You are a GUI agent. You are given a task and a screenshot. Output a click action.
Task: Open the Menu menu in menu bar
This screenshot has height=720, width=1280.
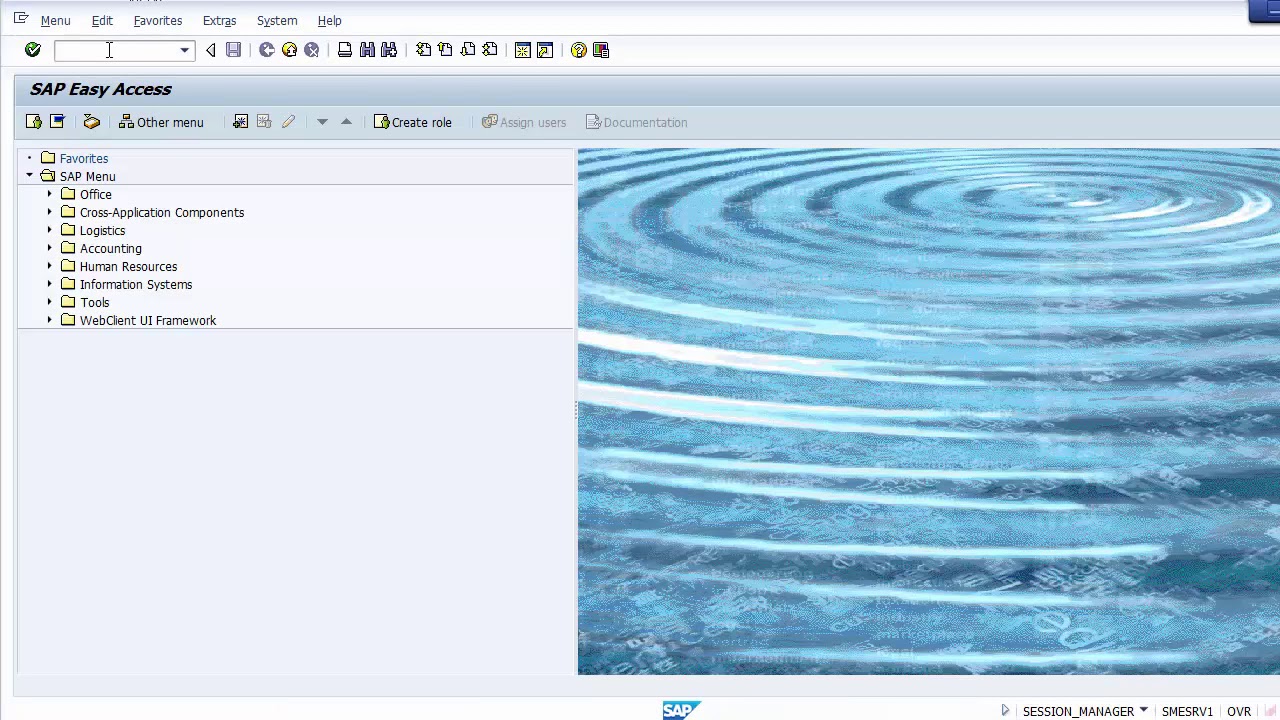(55, 20)
